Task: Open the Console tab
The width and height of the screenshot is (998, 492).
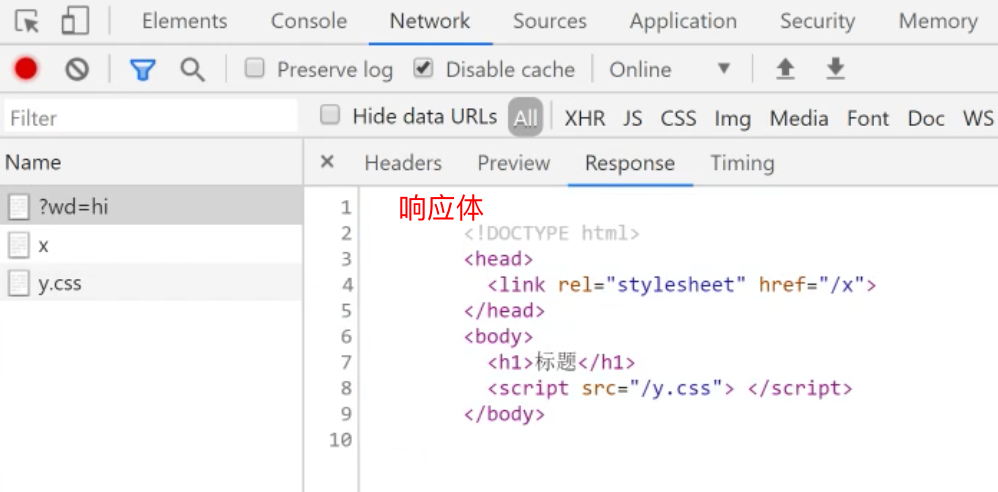Action: point(309,21)
